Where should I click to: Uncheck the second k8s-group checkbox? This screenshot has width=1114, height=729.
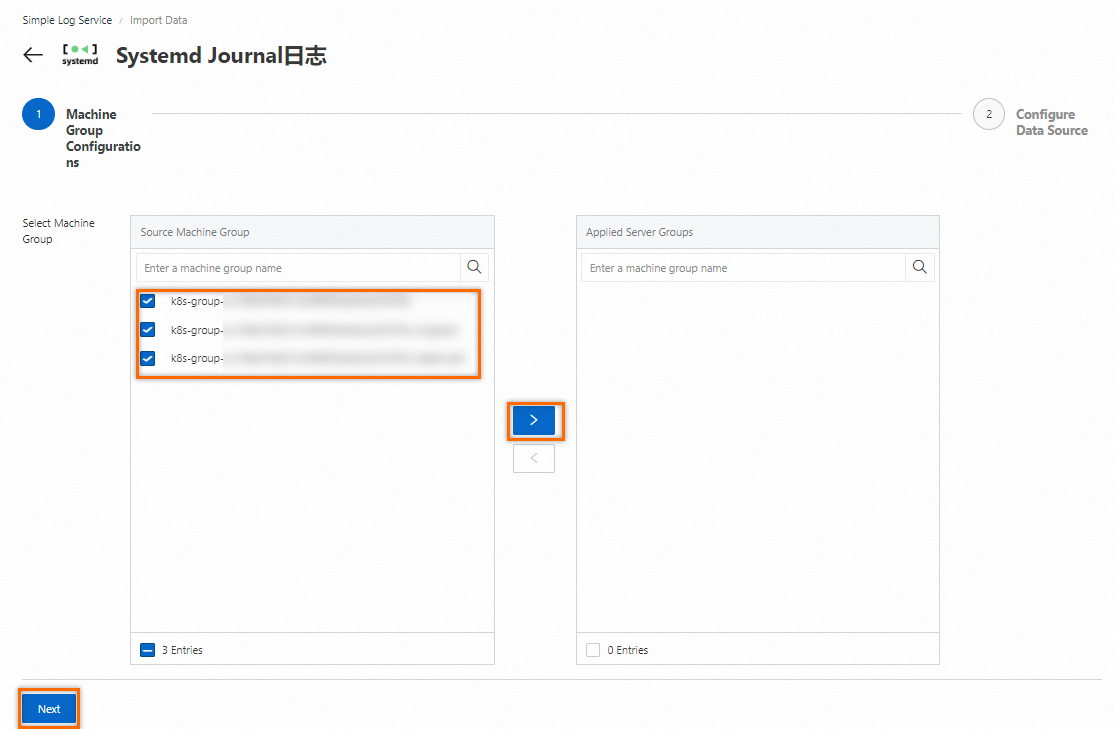[x=148, y=330]
